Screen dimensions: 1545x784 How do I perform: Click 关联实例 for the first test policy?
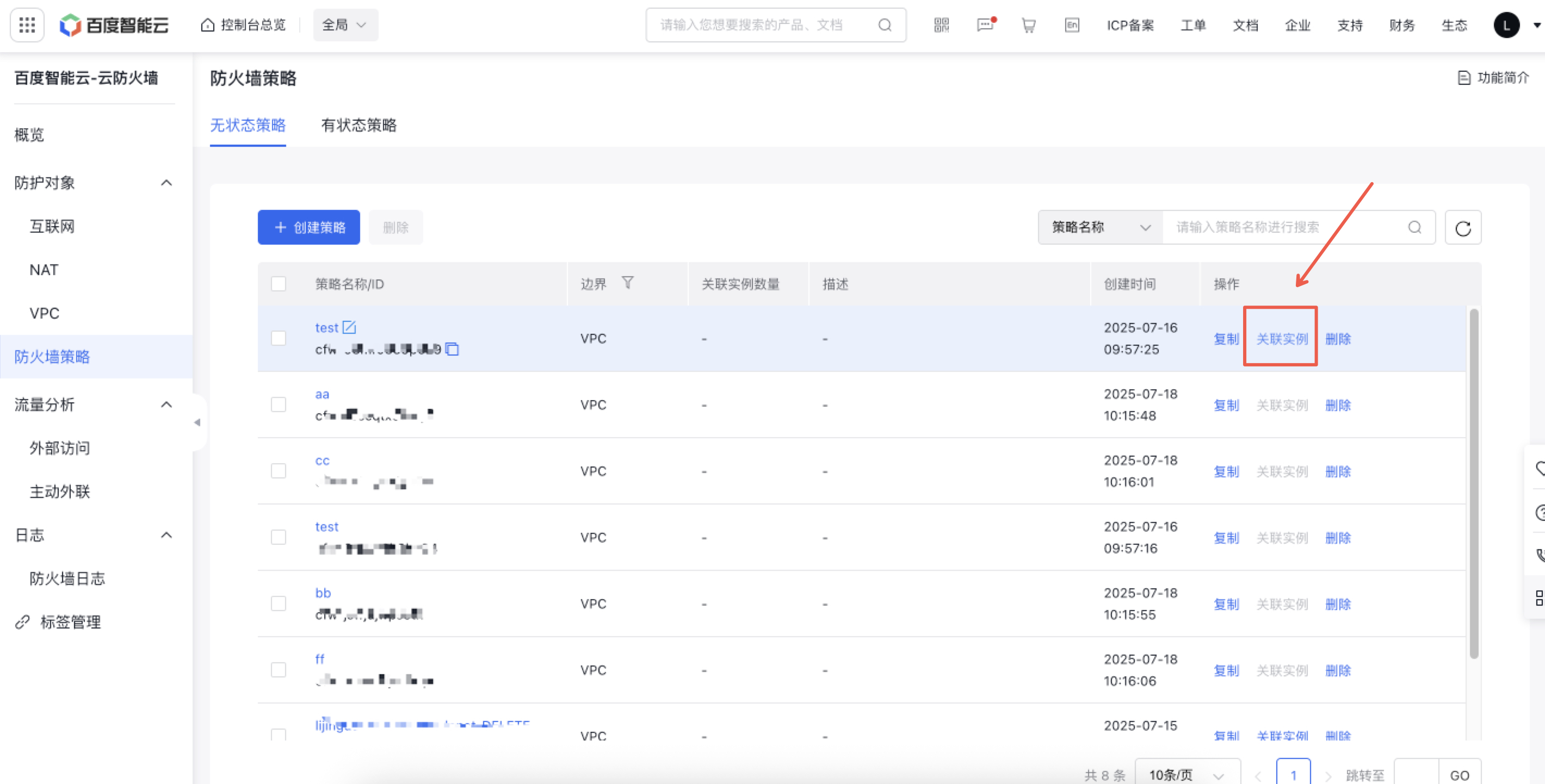tap(1282, 339)
